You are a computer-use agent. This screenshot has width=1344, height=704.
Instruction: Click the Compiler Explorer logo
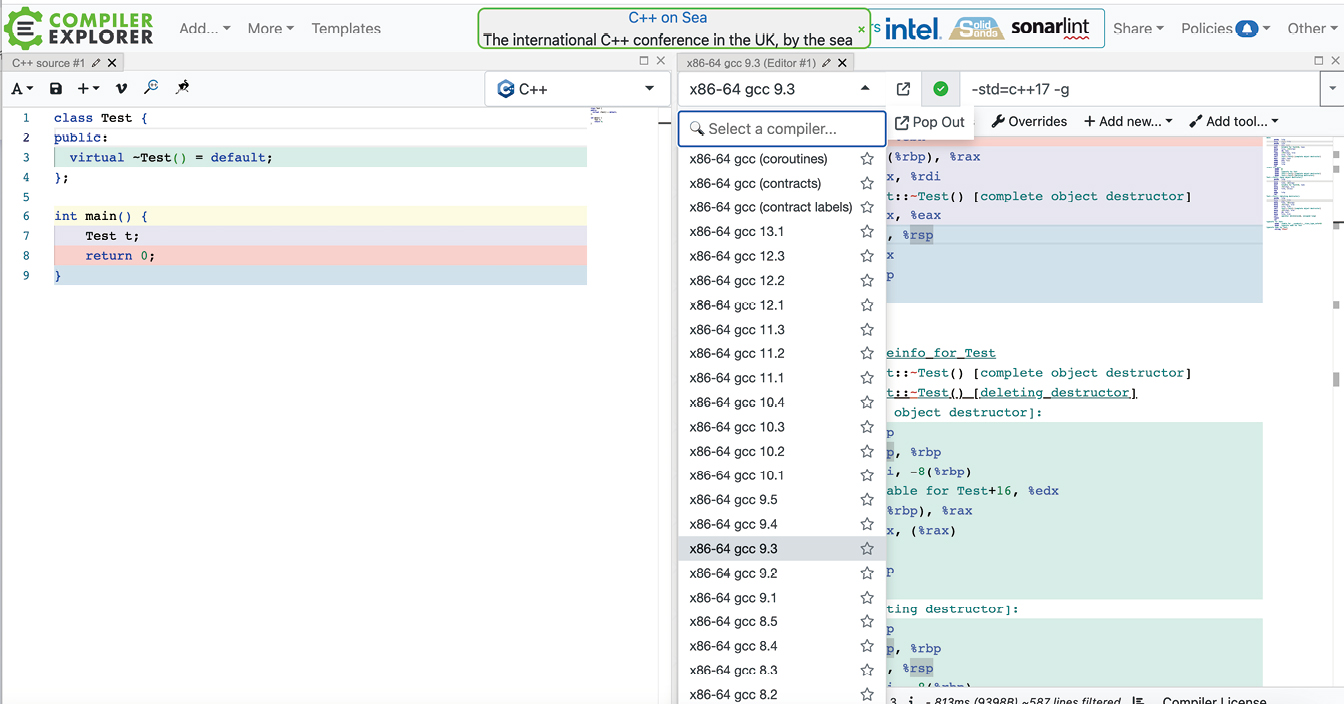(x=80, y=28)
